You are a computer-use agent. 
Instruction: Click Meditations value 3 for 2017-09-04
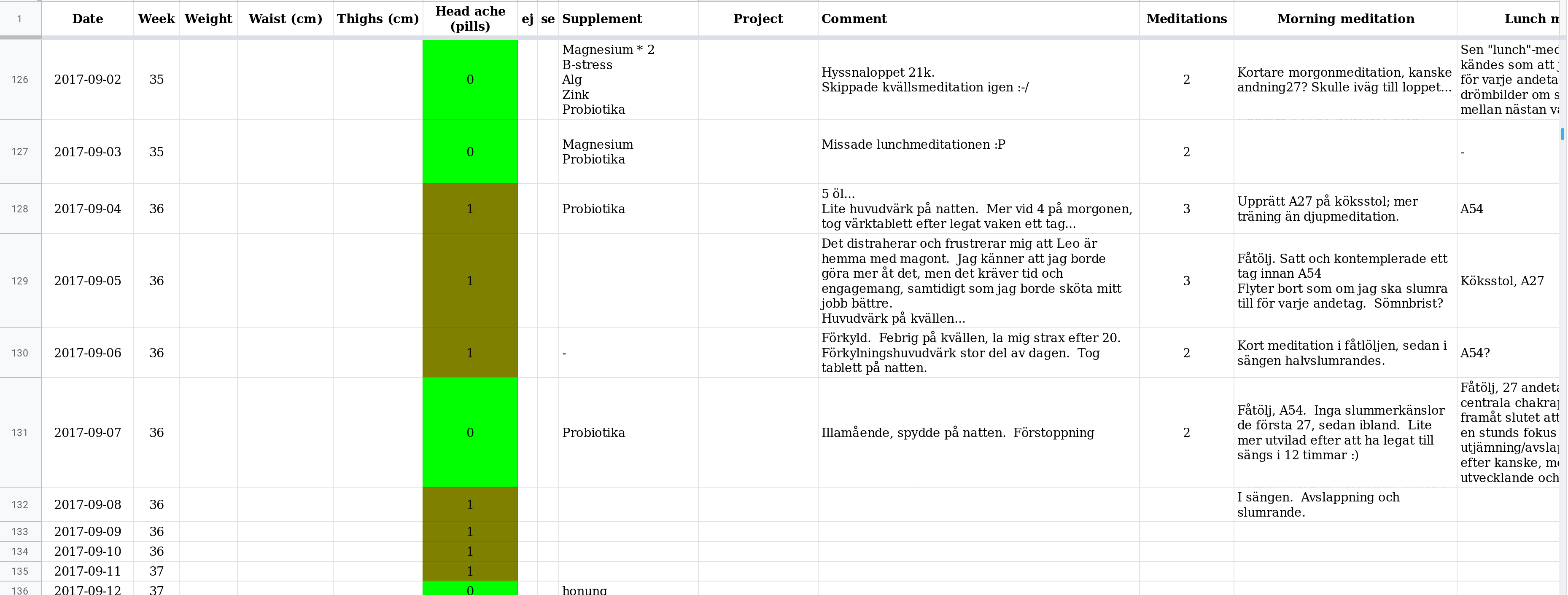[1186, 209]
